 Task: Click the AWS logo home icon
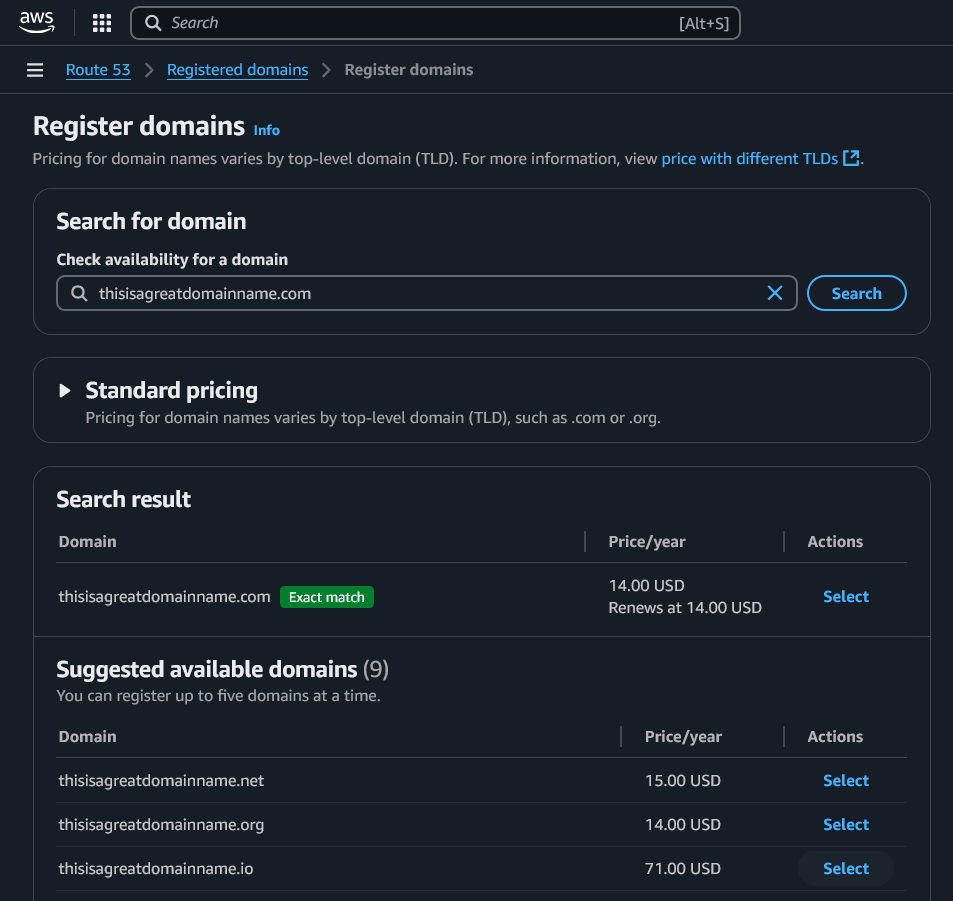pyautogui.click(x=37, y=23)
